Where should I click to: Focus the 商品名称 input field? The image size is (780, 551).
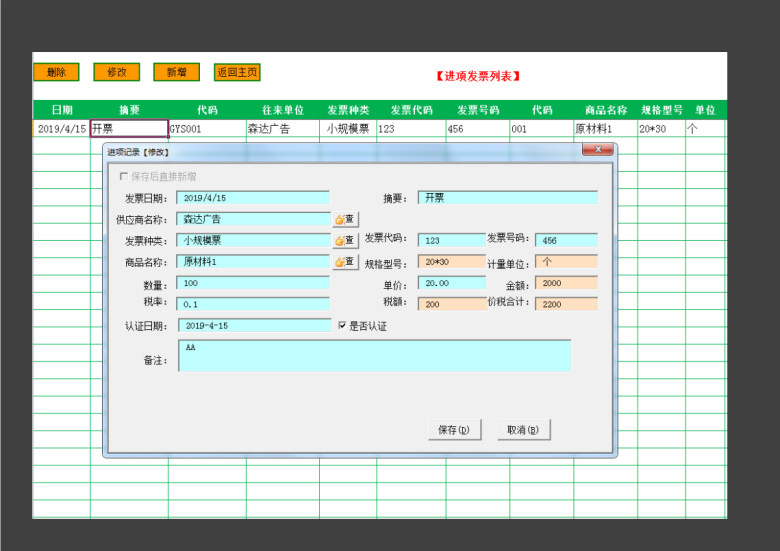tap(253, 262)
